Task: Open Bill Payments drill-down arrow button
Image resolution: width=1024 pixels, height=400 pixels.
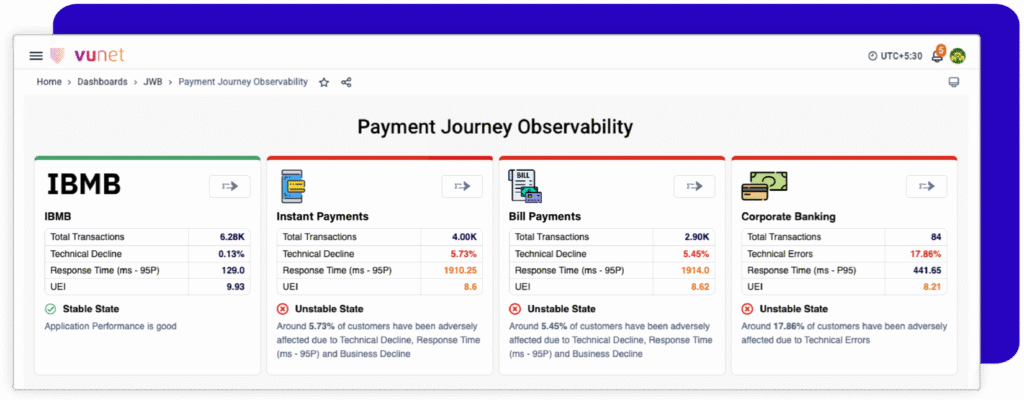Action: pyautogui.click(x=694, y=185)
